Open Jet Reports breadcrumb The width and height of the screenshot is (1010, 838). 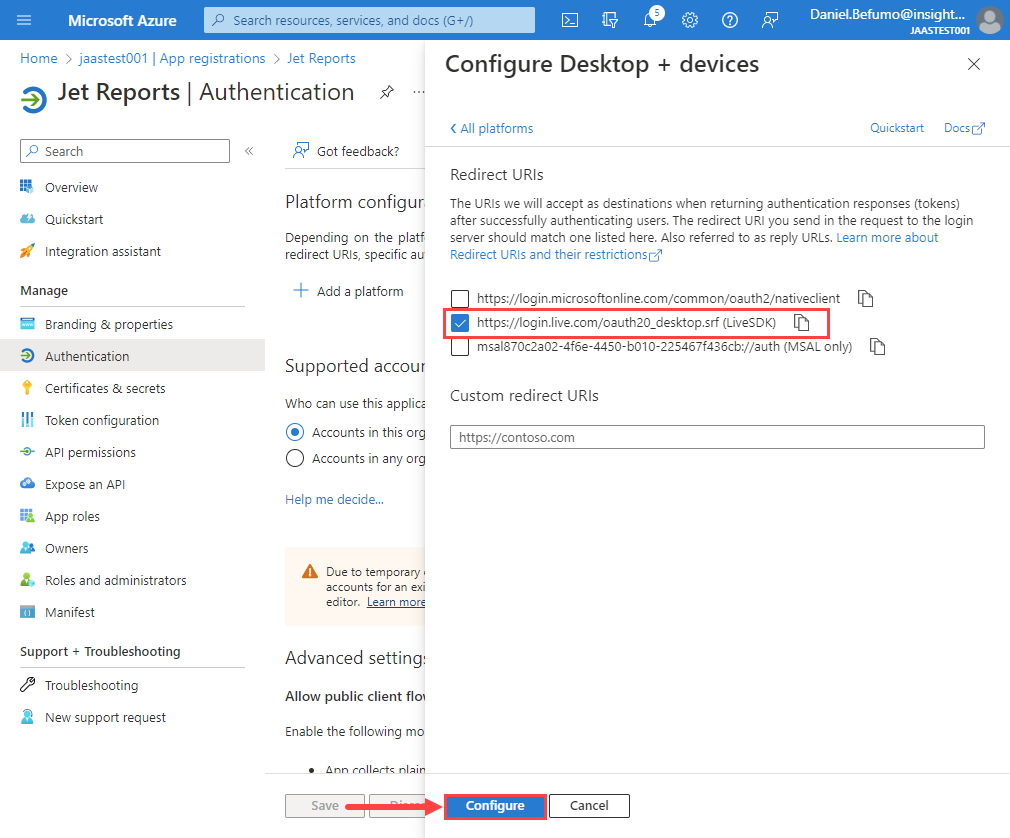321,58
